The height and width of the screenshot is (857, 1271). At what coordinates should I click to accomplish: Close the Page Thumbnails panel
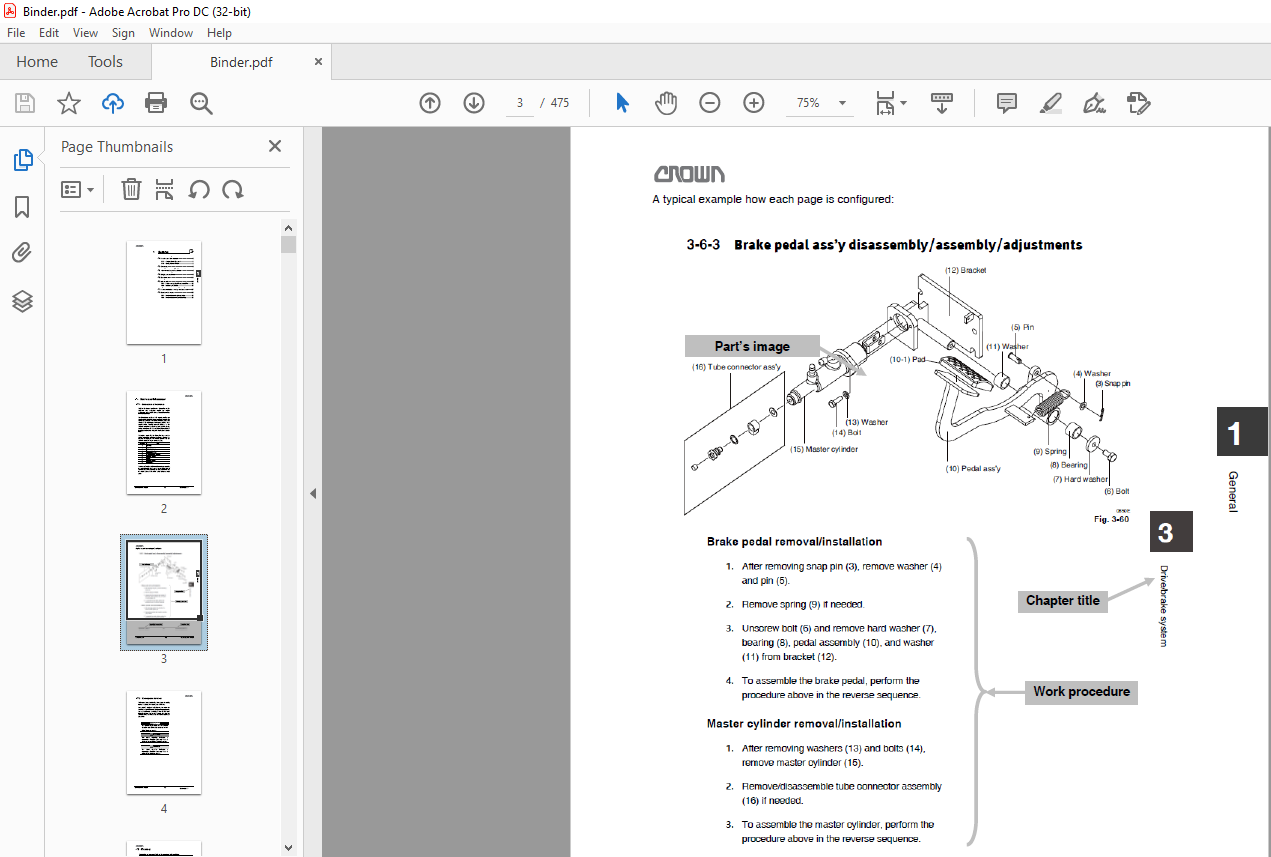click(x=275, y=146)
